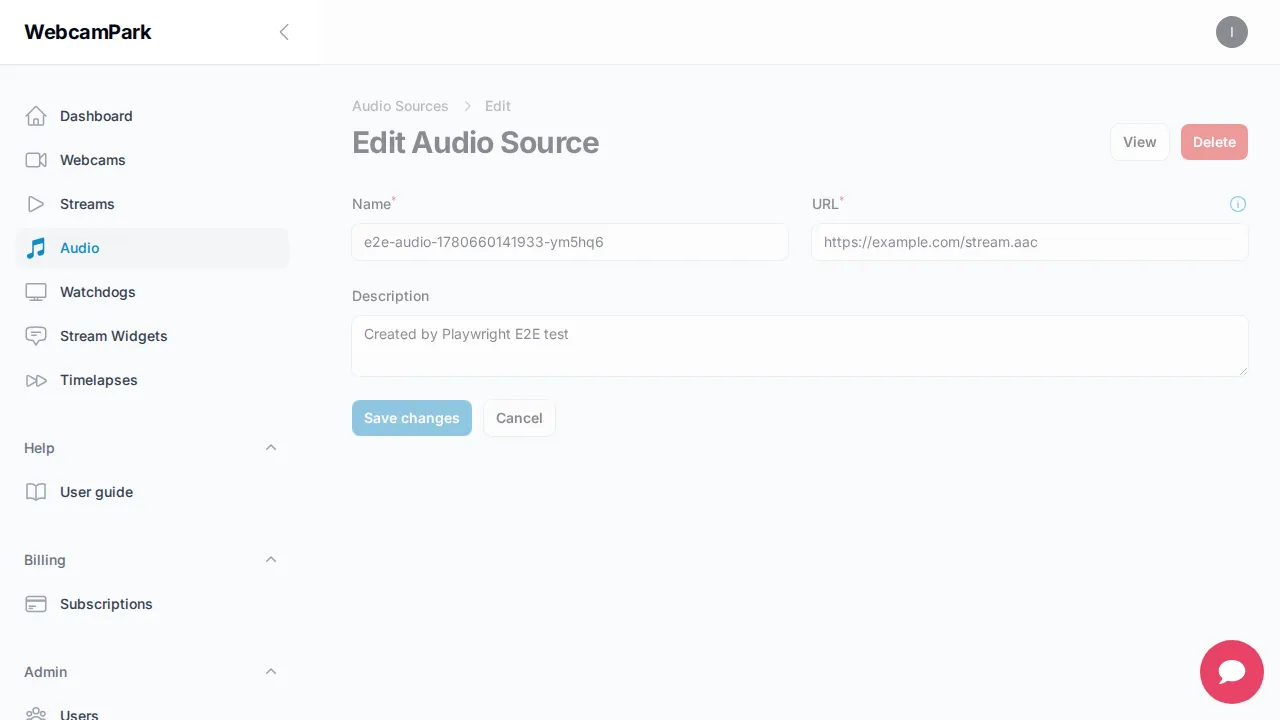Go to the Audio Sources breadcrumb

pyautogui.click(x=400, y=106)
